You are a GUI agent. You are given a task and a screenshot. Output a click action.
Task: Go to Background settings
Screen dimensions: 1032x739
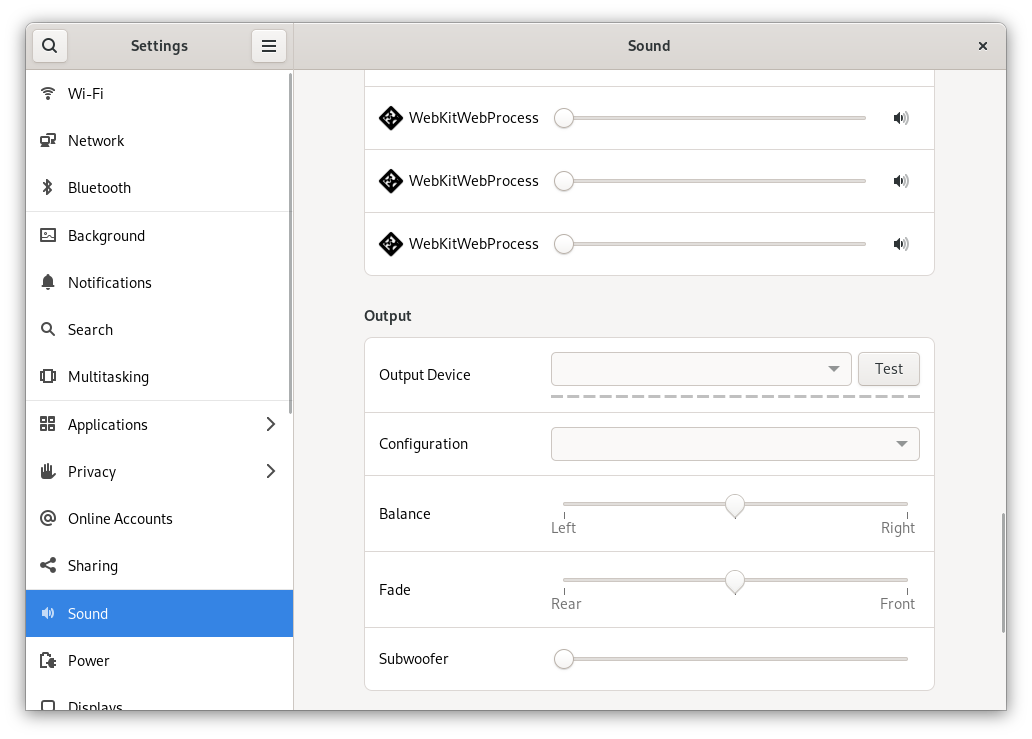[x=158, y=235]
